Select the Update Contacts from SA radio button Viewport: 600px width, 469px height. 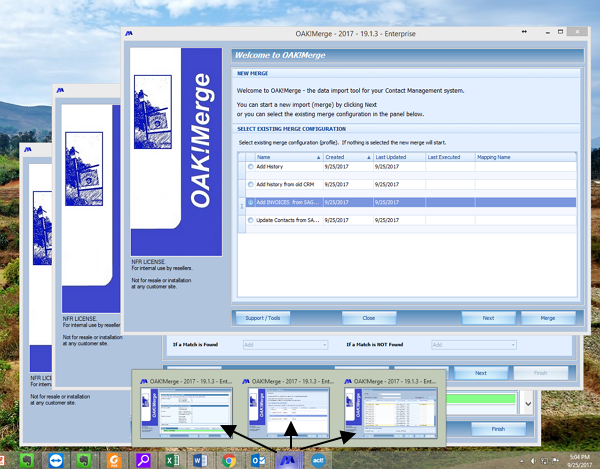(x=251, y=220)
